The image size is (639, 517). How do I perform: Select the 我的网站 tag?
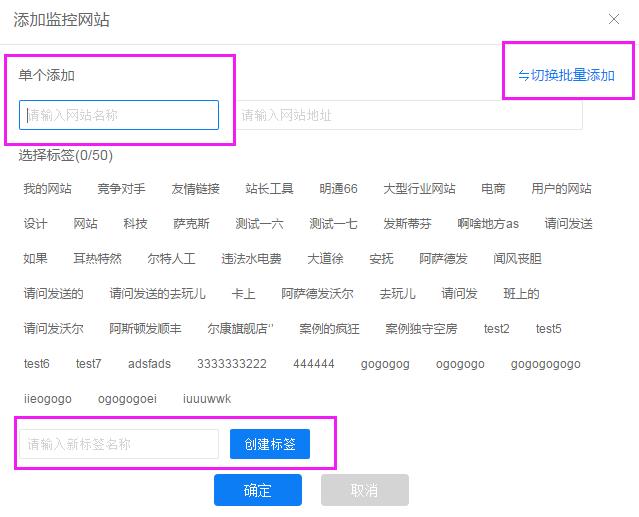[48, 189]
